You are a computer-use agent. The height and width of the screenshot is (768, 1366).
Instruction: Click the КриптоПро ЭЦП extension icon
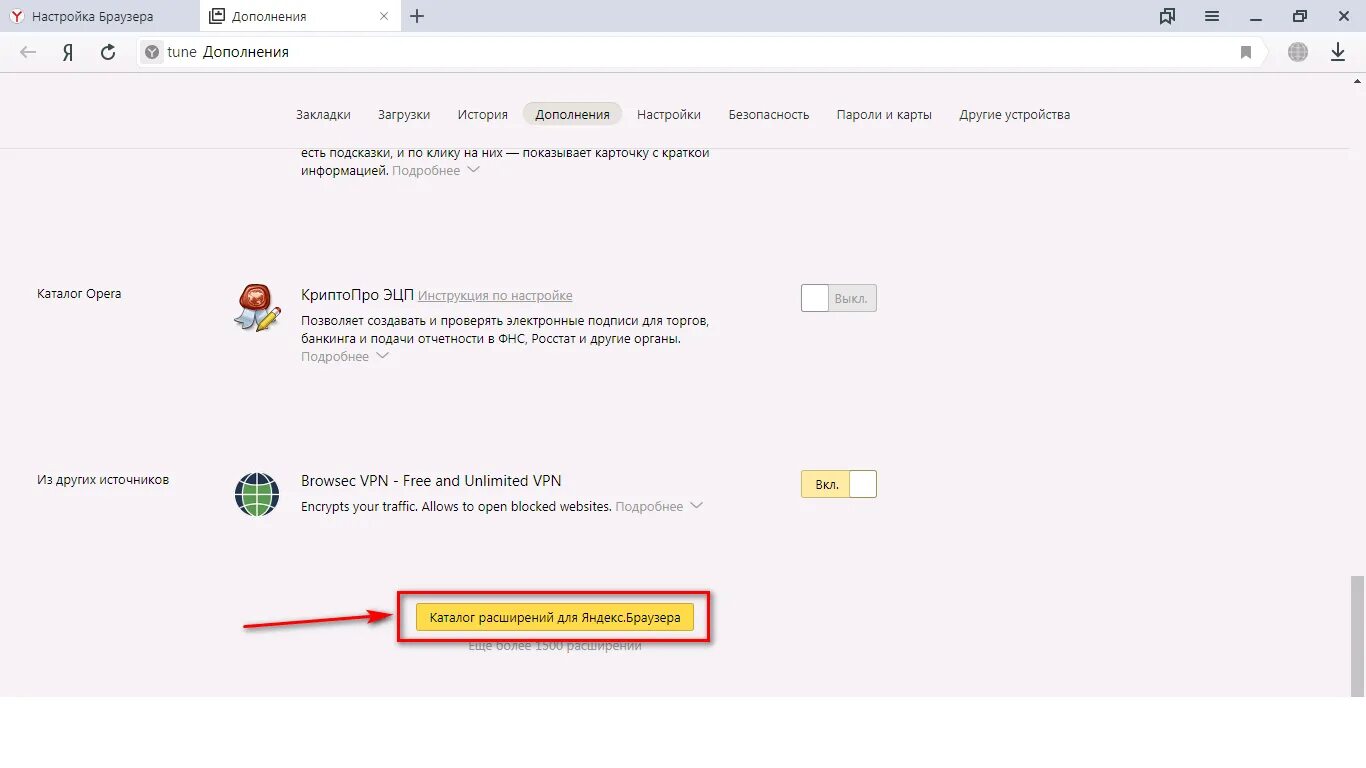(x=257, y=308)
